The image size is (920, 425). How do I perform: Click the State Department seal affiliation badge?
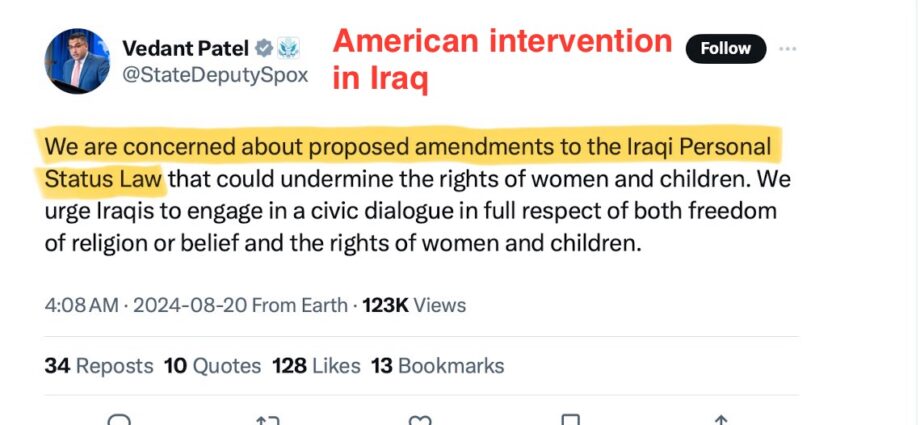coord(288,48)
